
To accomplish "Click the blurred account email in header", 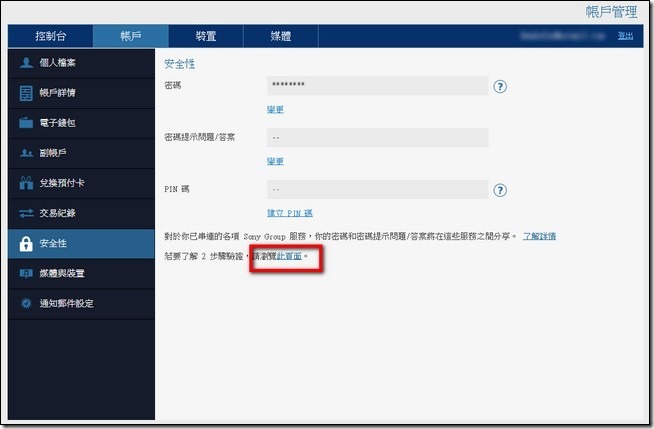I will 563,36.
